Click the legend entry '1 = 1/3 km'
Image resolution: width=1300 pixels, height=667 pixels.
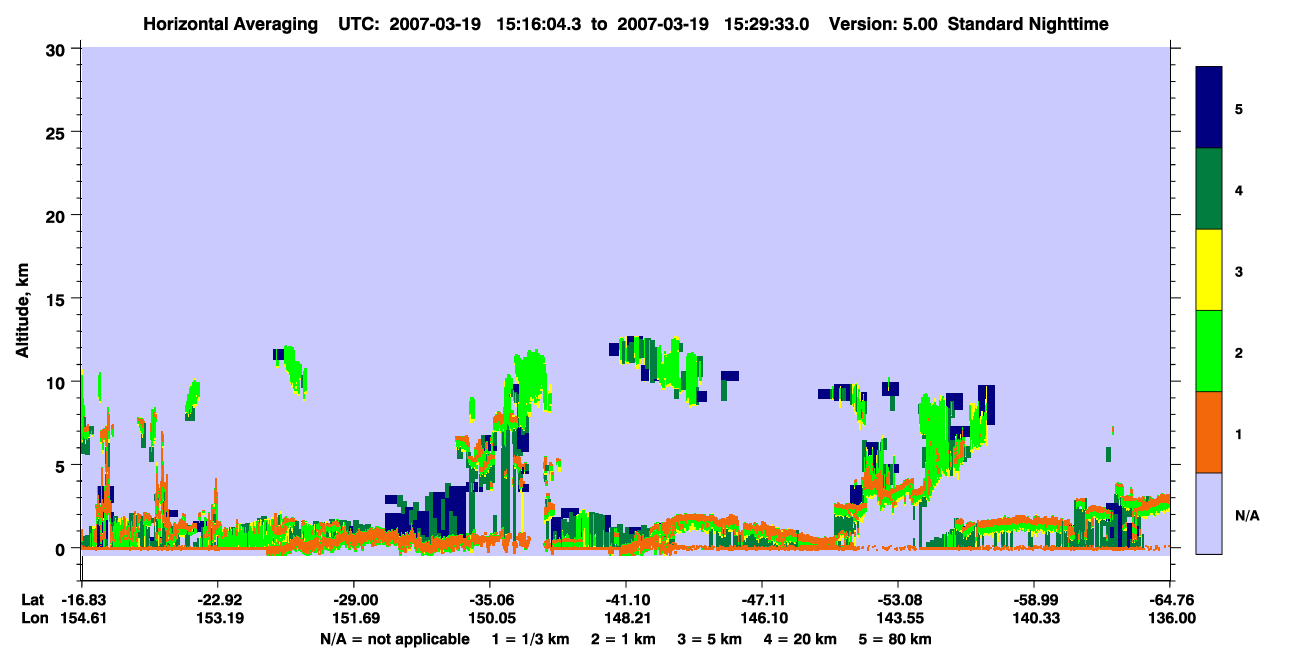530,639
